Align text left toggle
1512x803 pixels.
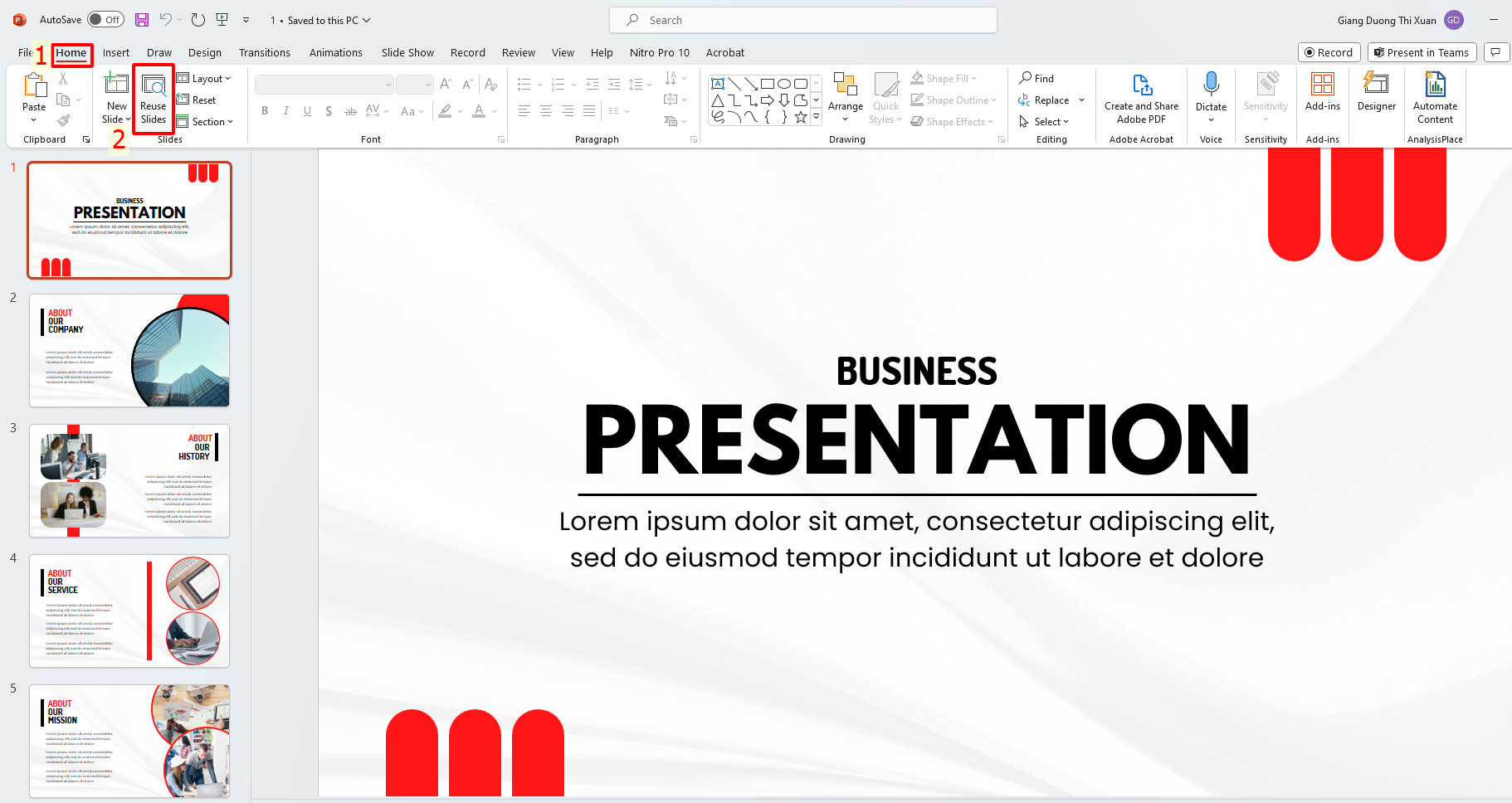tap(524, 111)
